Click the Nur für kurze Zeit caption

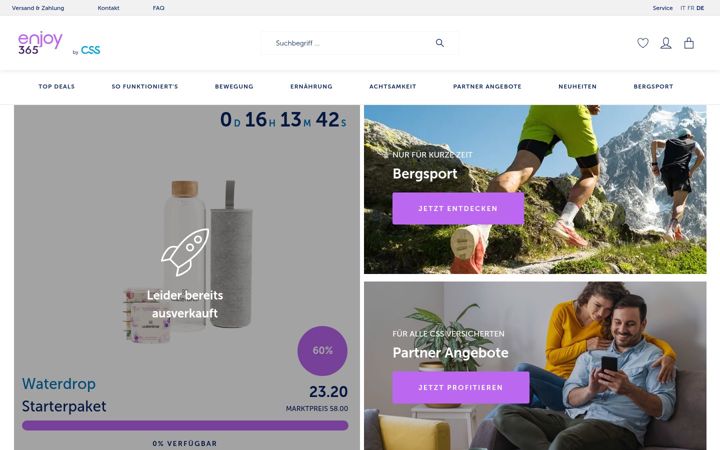[432, 155]
